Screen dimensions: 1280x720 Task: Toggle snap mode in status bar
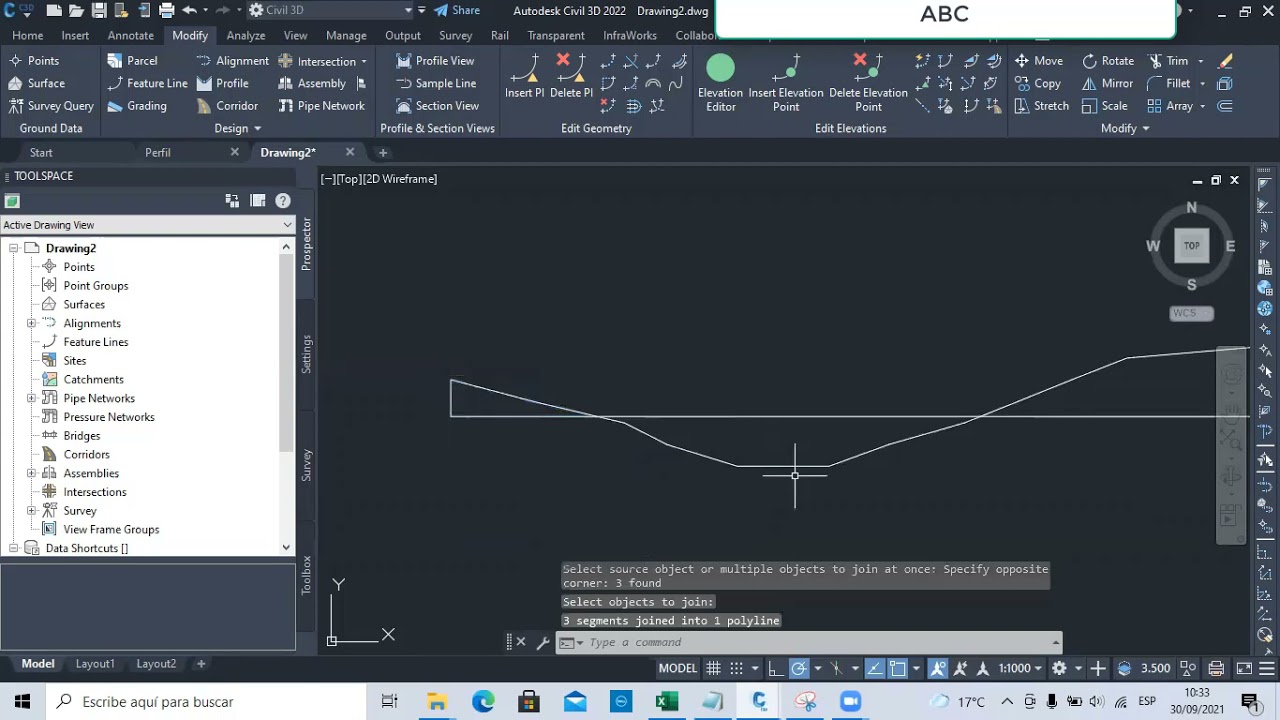pyautogui.click(x=736, y=668)
